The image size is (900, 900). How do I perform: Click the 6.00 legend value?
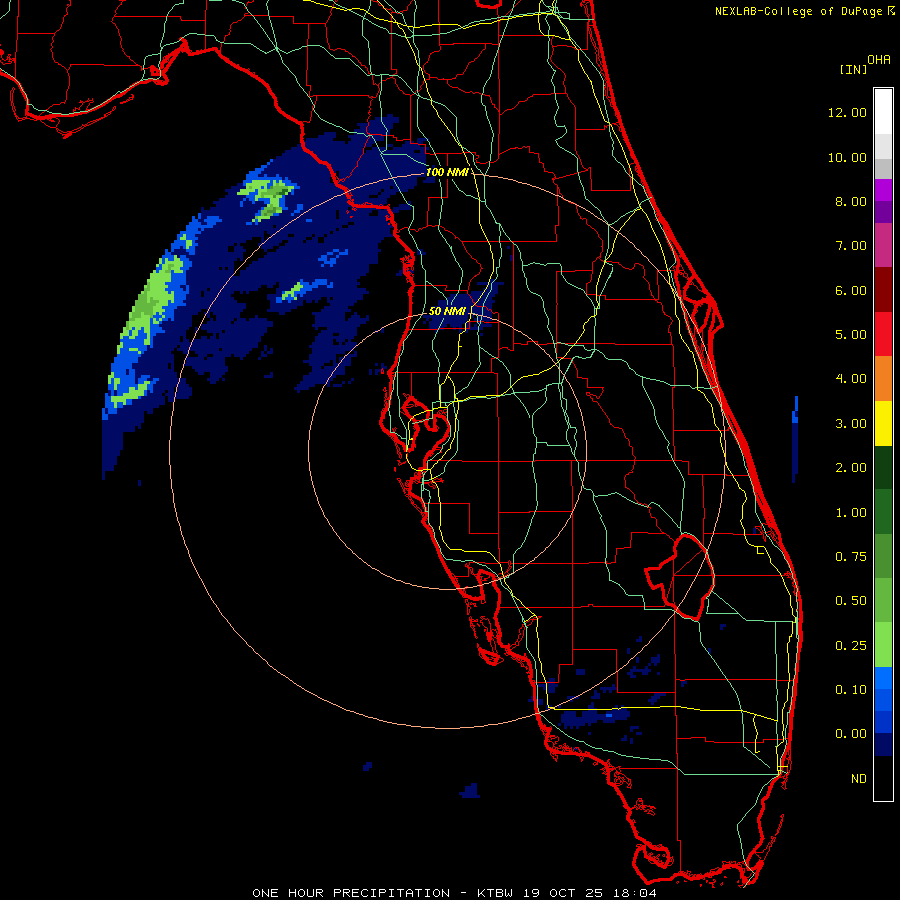[851, 290]
